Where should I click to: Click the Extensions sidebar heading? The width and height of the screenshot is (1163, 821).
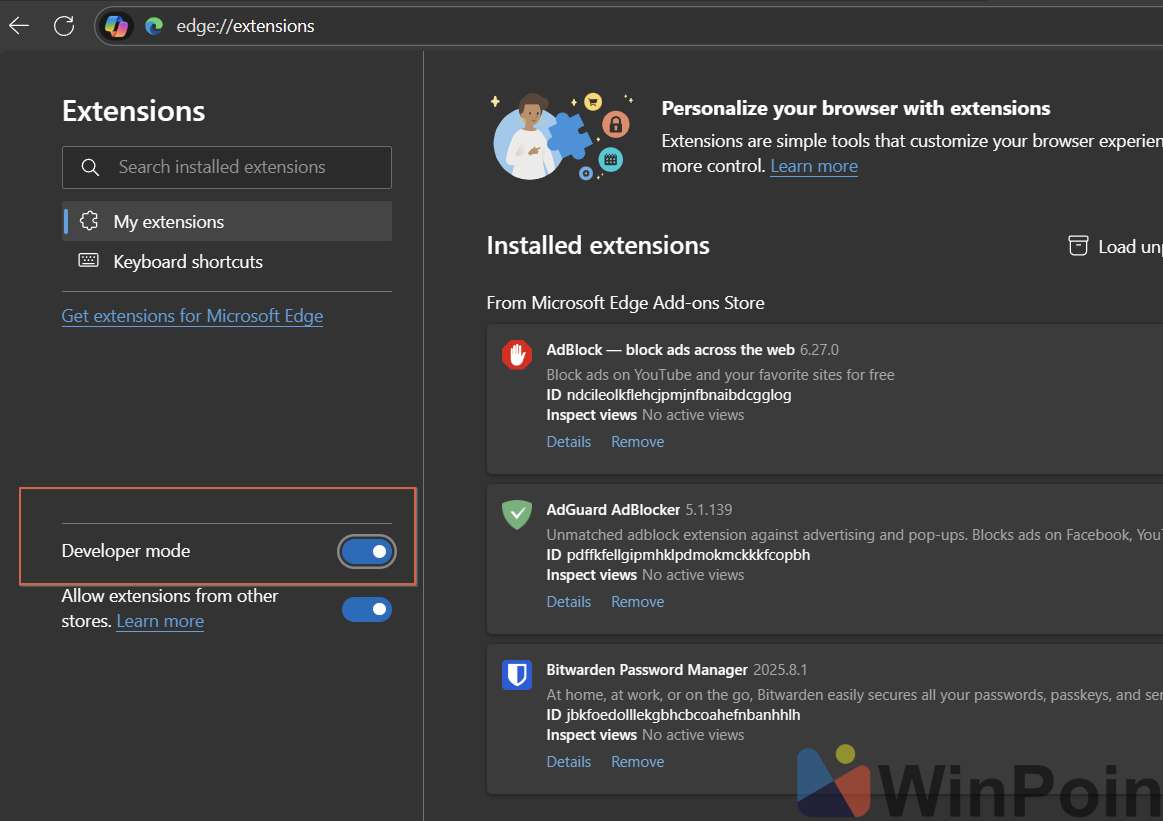[x=134, y=111]
